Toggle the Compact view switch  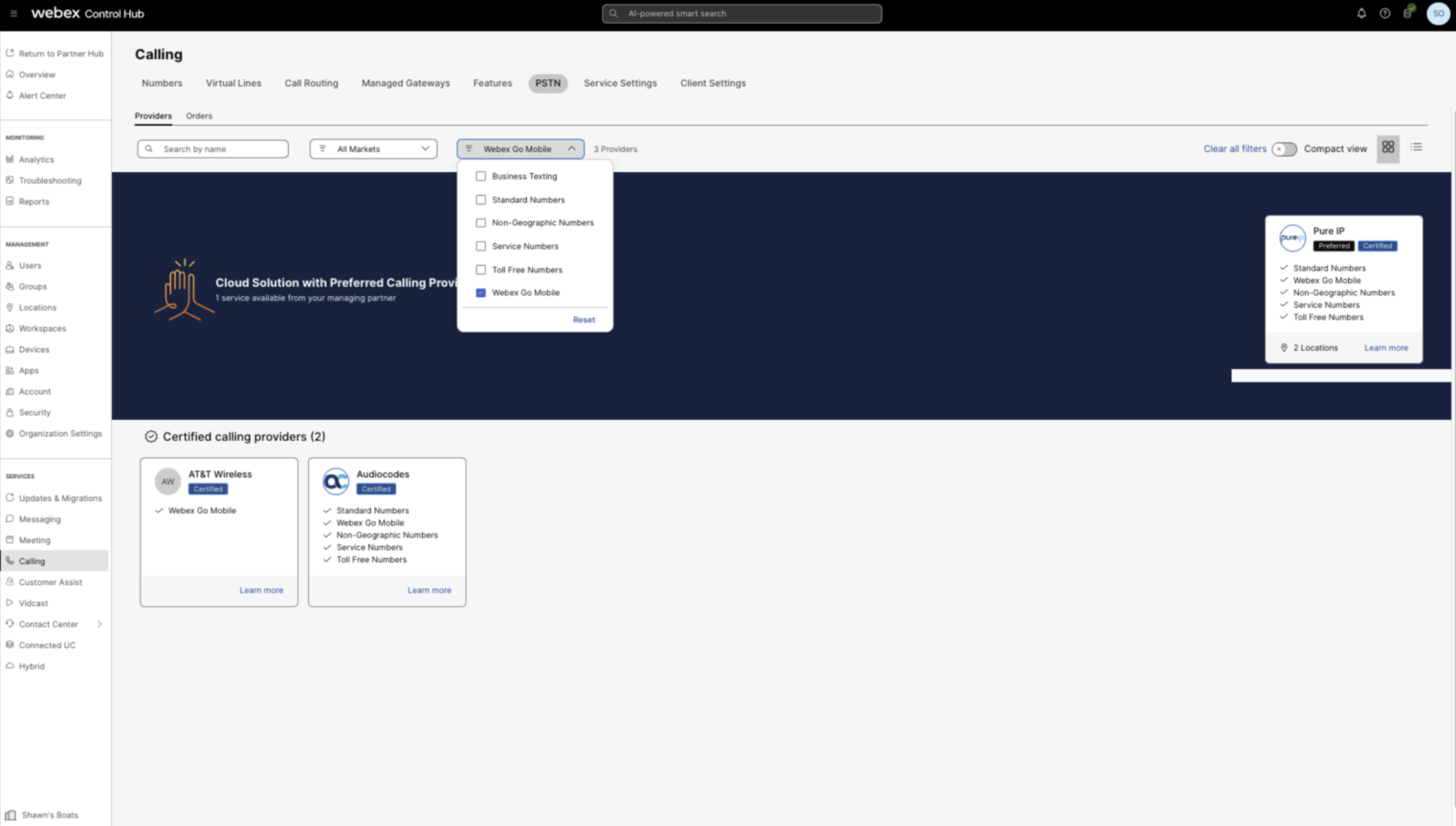[1283, 149]
